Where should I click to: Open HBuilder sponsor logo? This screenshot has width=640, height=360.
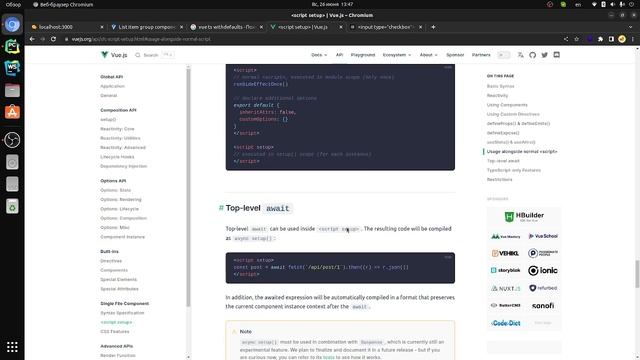pyautogui.click(x=524, y=217)
